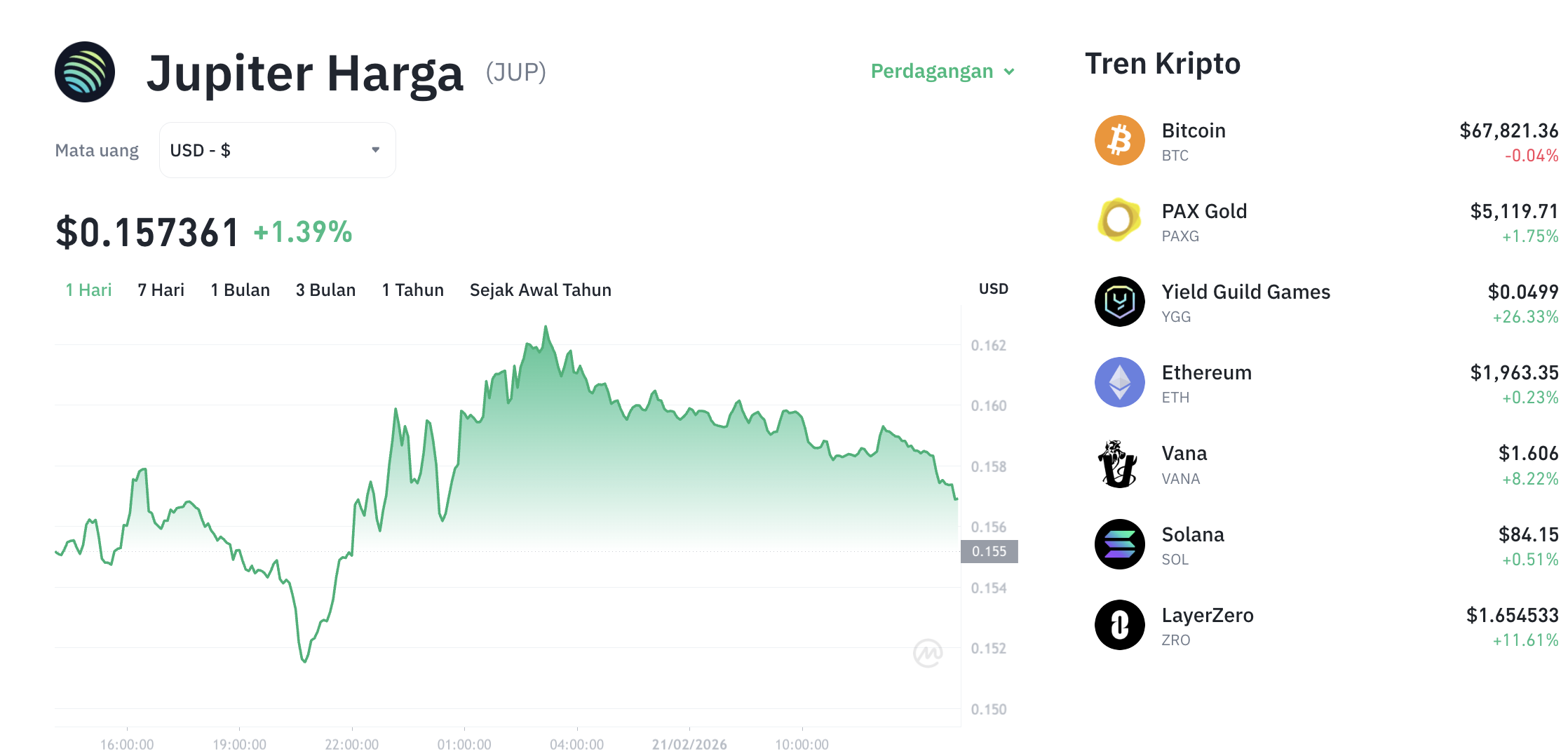Click the highlighted 0.155 price marker

[989, 551]
